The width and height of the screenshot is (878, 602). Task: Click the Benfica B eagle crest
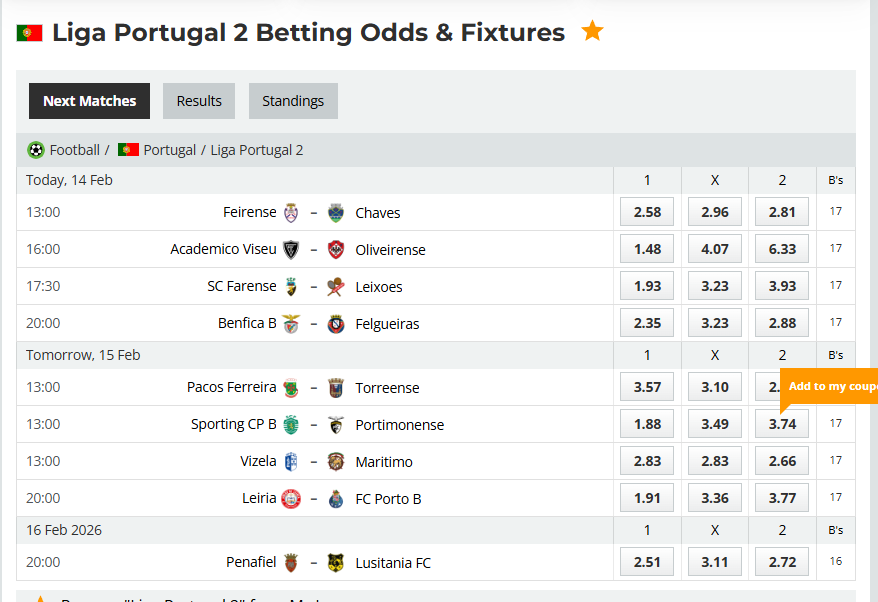pos(291,322)
